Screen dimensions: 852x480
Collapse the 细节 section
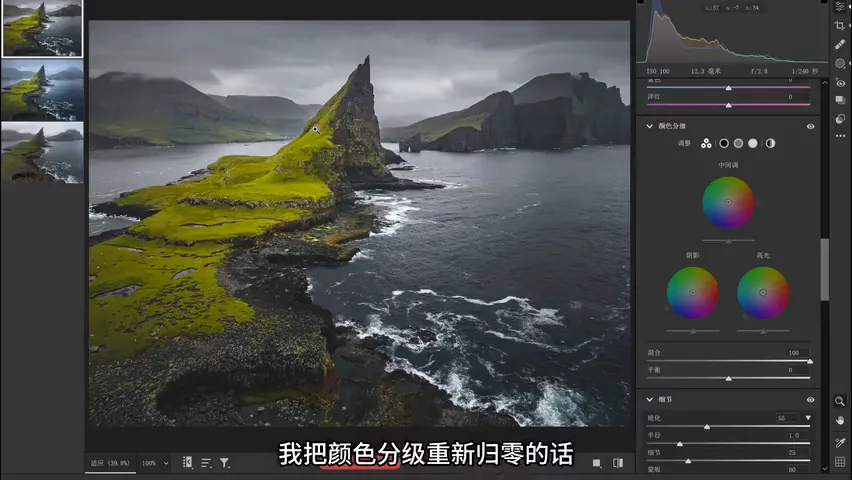click(x=649, y=400)
